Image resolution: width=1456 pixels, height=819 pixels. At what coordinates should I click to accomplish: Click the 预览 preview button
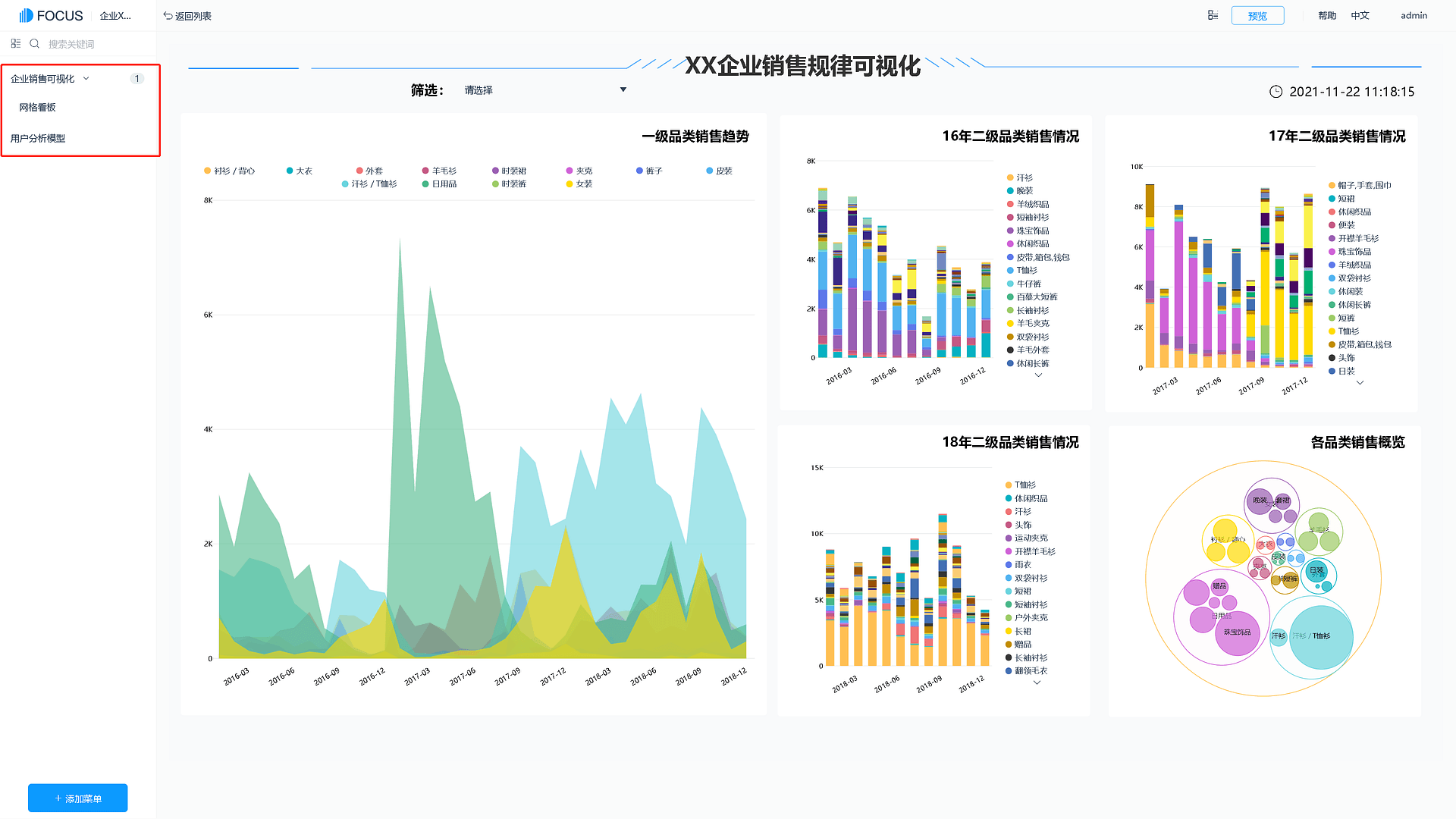pyautogui.click(x=1257, y=16)
